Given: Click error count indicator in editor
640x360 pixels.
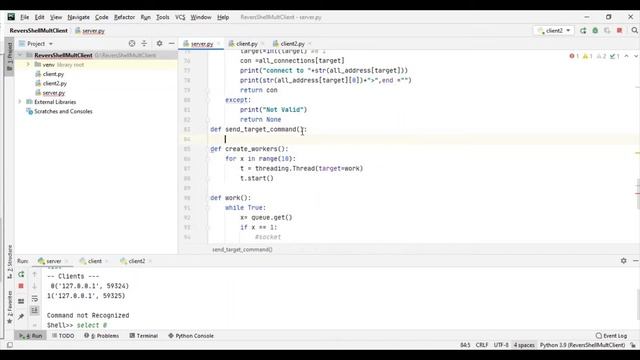Looking at the screenshot, I should pos(574,56).
